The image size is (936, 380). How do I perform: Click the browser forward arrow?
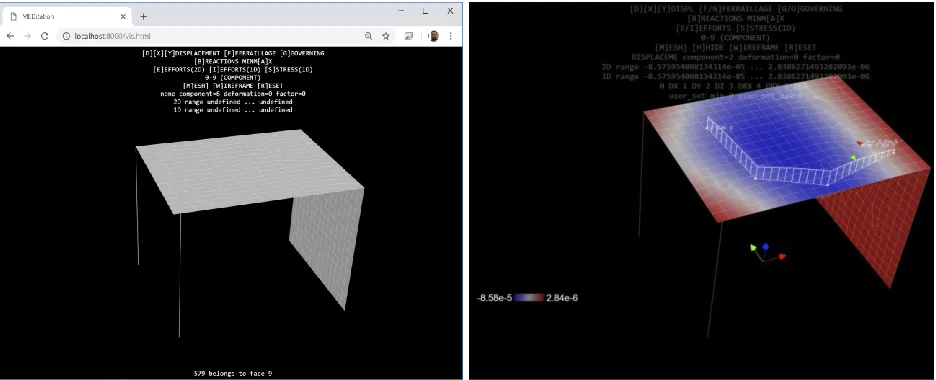[x=27, y=36]
